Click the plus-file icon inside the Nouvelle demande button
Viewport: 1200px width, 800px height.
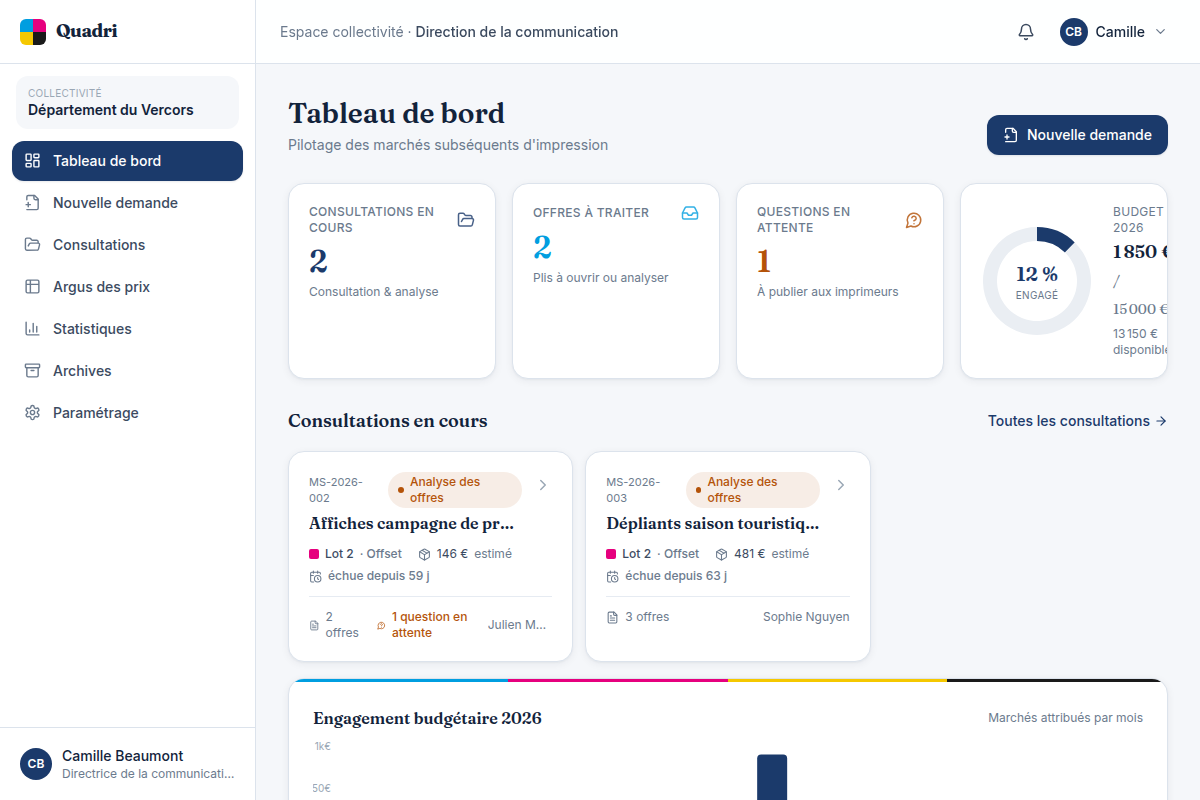tap(1011, 135)
